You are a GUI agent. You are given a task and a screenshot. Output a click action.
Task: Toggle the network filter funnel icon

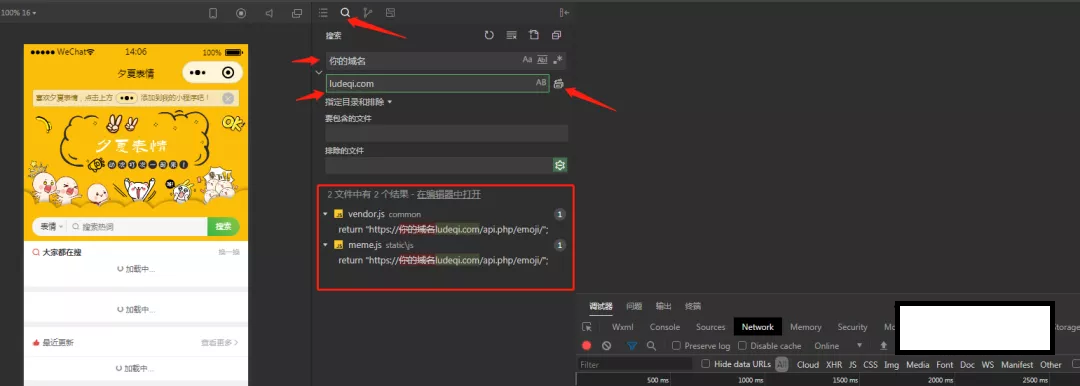coord(632,346)
